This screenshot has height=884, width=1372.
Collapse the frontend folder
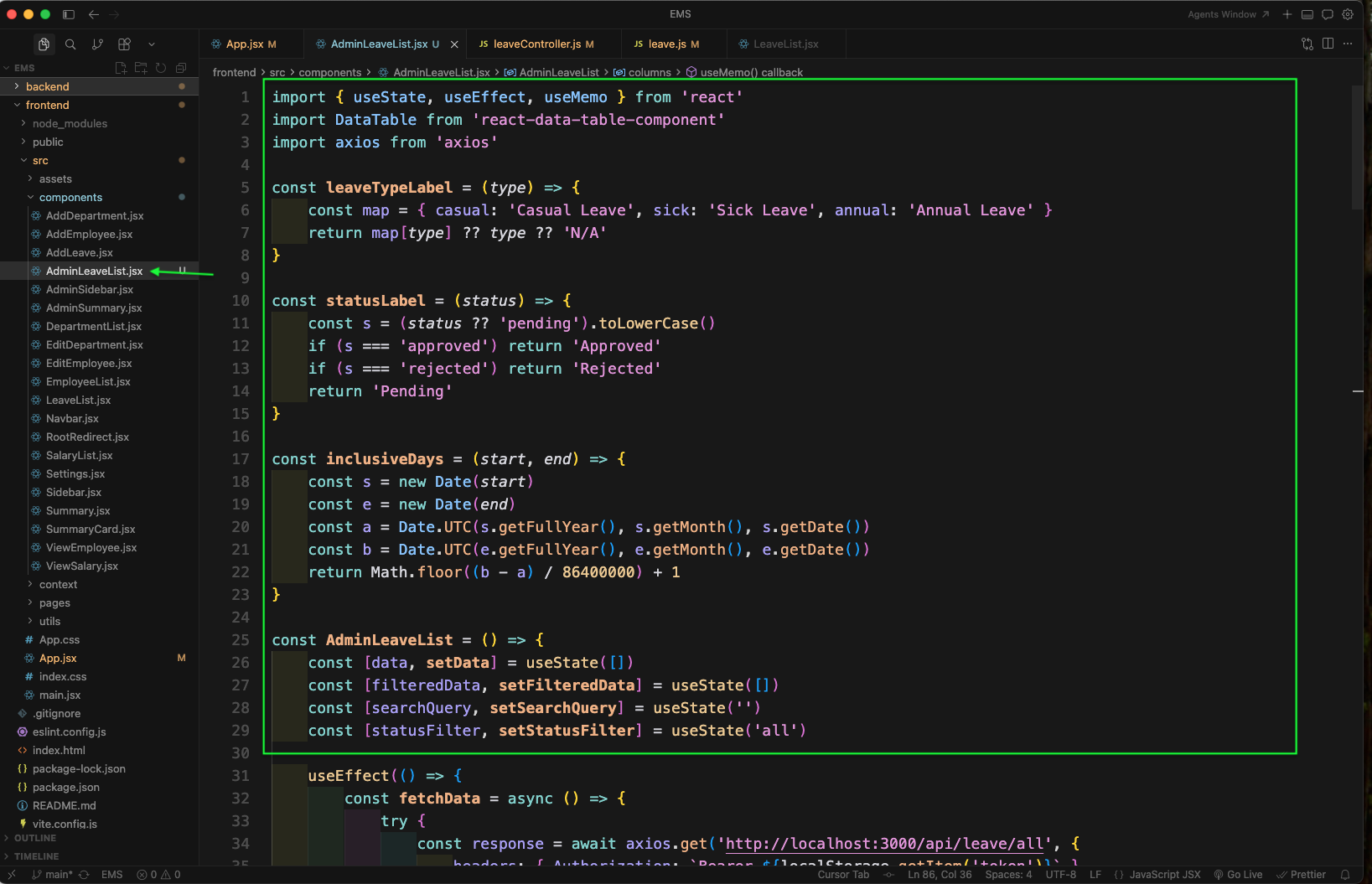[99, 105]
